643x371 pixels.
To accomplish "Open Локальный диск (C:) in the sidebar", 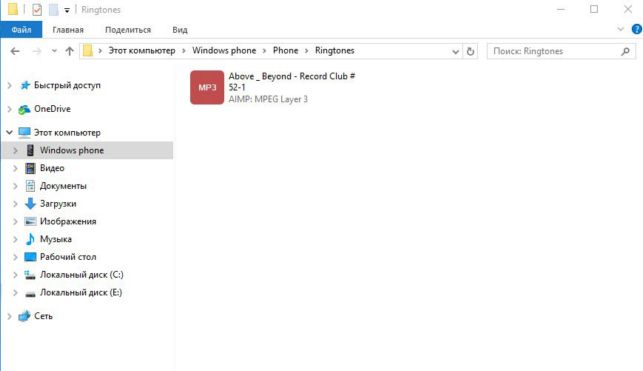I will pos(82,275).
